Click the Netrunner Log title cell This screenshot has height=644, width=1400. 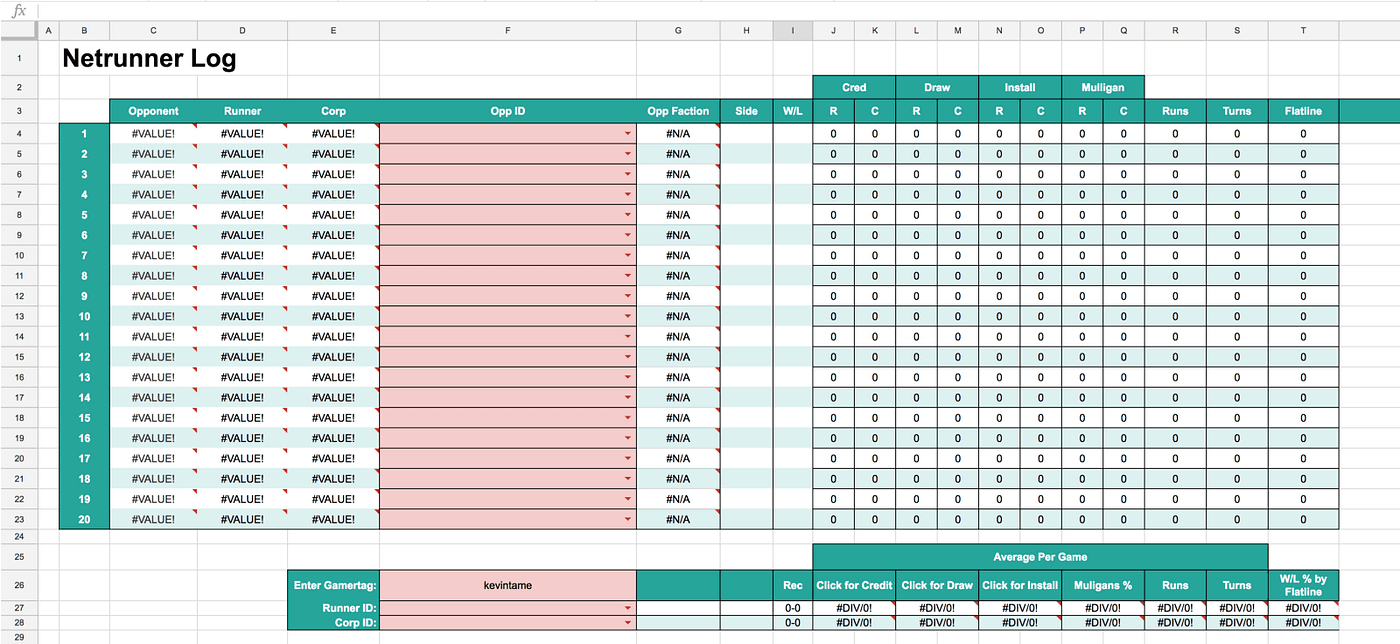pyautogui.click(x=150, y=59)
